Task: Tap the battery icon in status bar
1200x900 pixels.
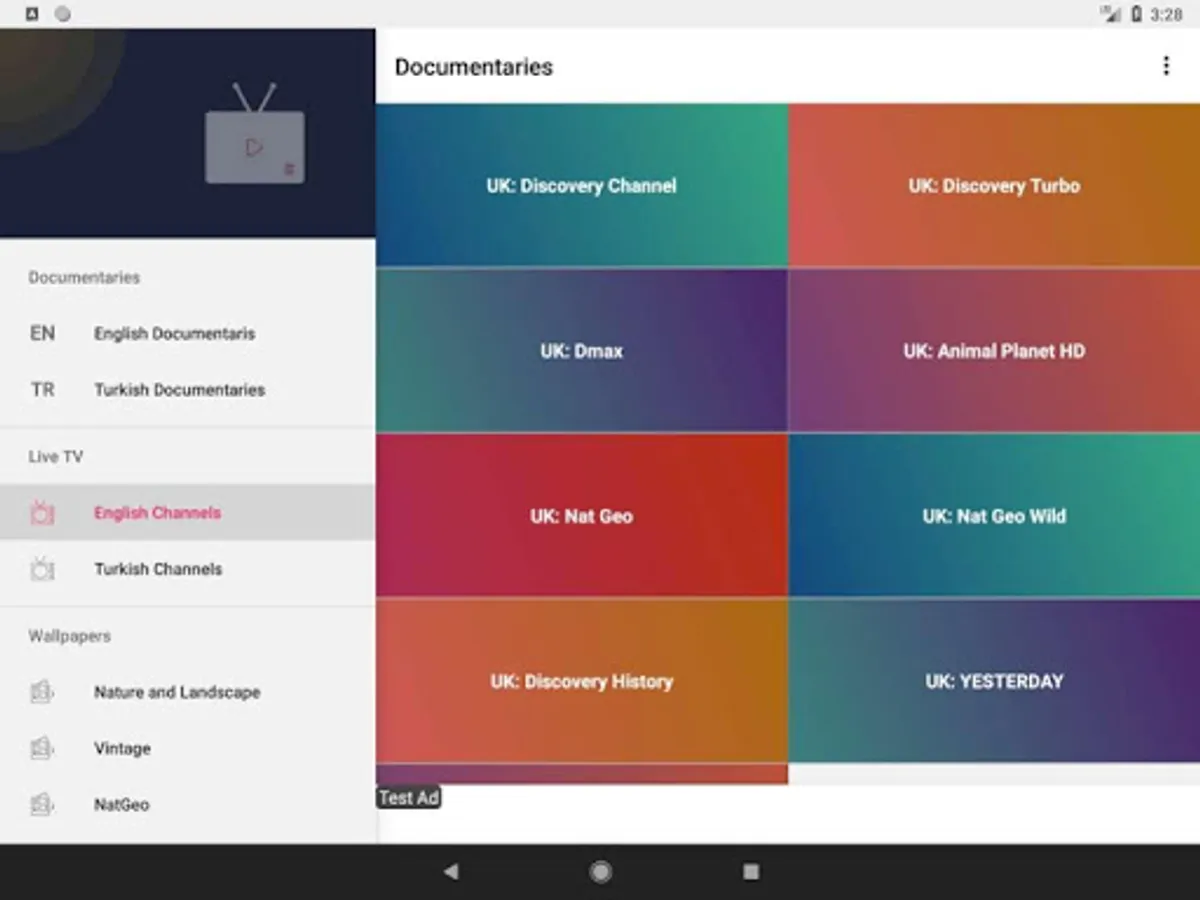Action: point(1136,14)
